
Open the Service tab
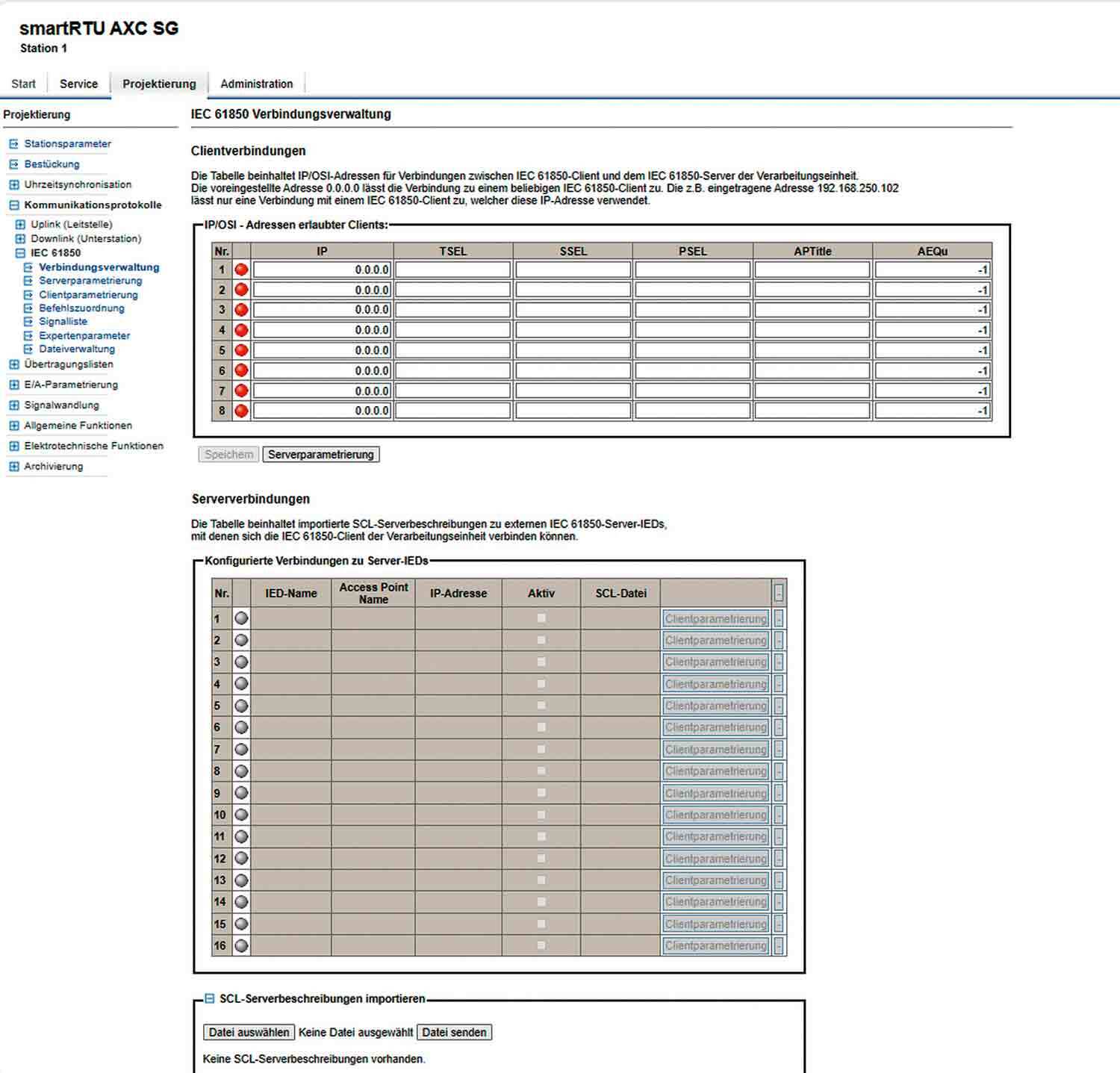point(78,84)
